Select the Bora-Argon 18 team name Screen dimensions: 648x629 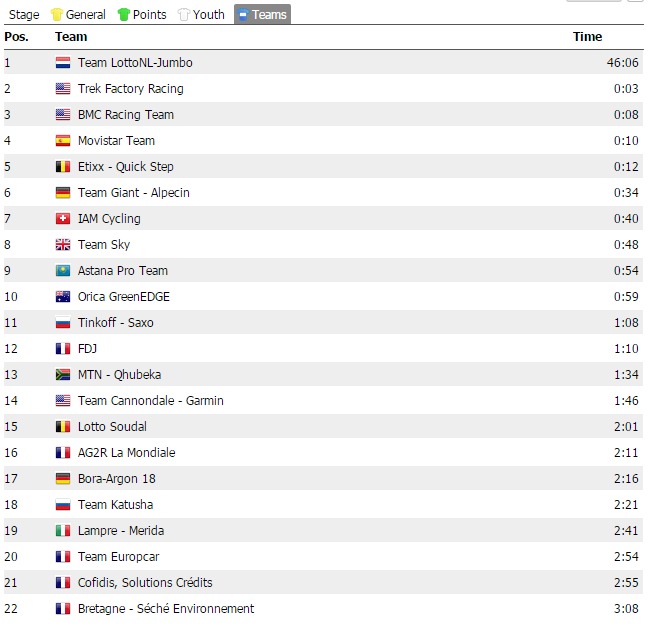tap(117, 479)
